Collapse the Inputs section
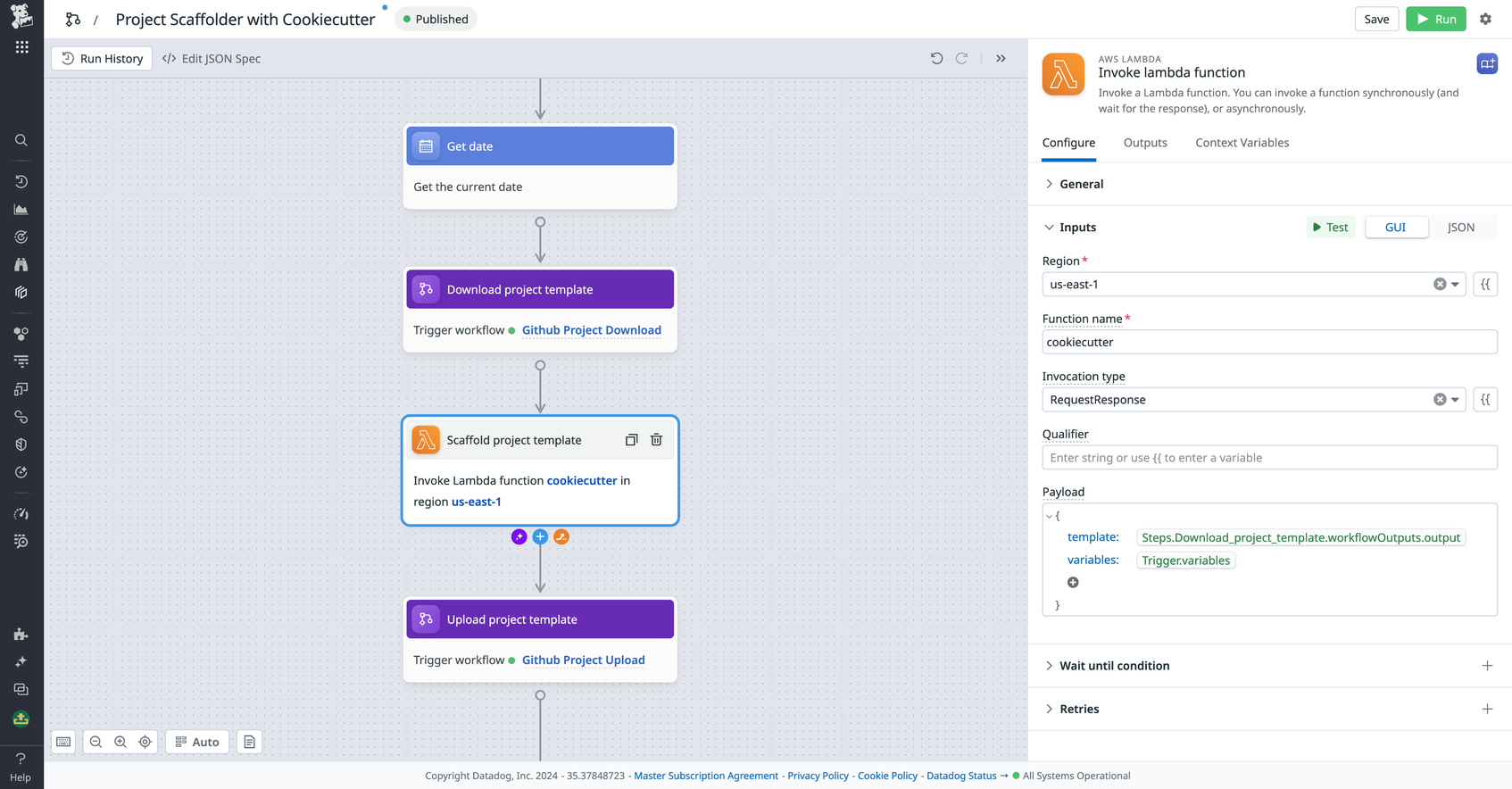 coord(1070,228)
